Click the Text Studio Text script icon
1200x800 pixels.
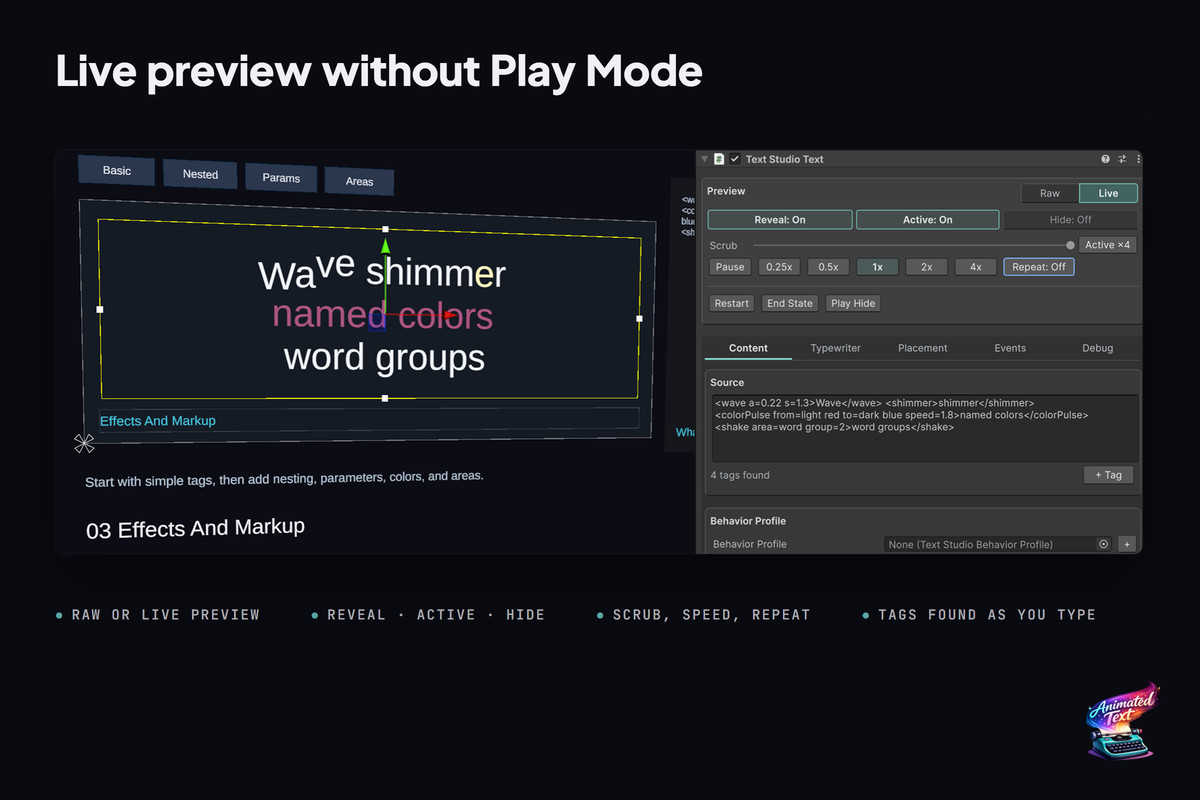coord(719,159)
